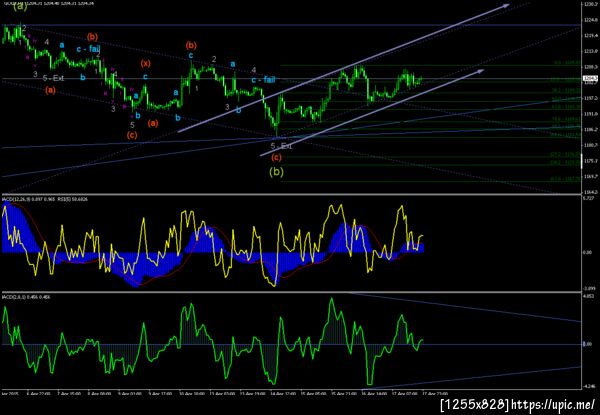600x415 pixels.
Task: Select the leftmost blue 'c - fail' label
Action: (88, 49)
